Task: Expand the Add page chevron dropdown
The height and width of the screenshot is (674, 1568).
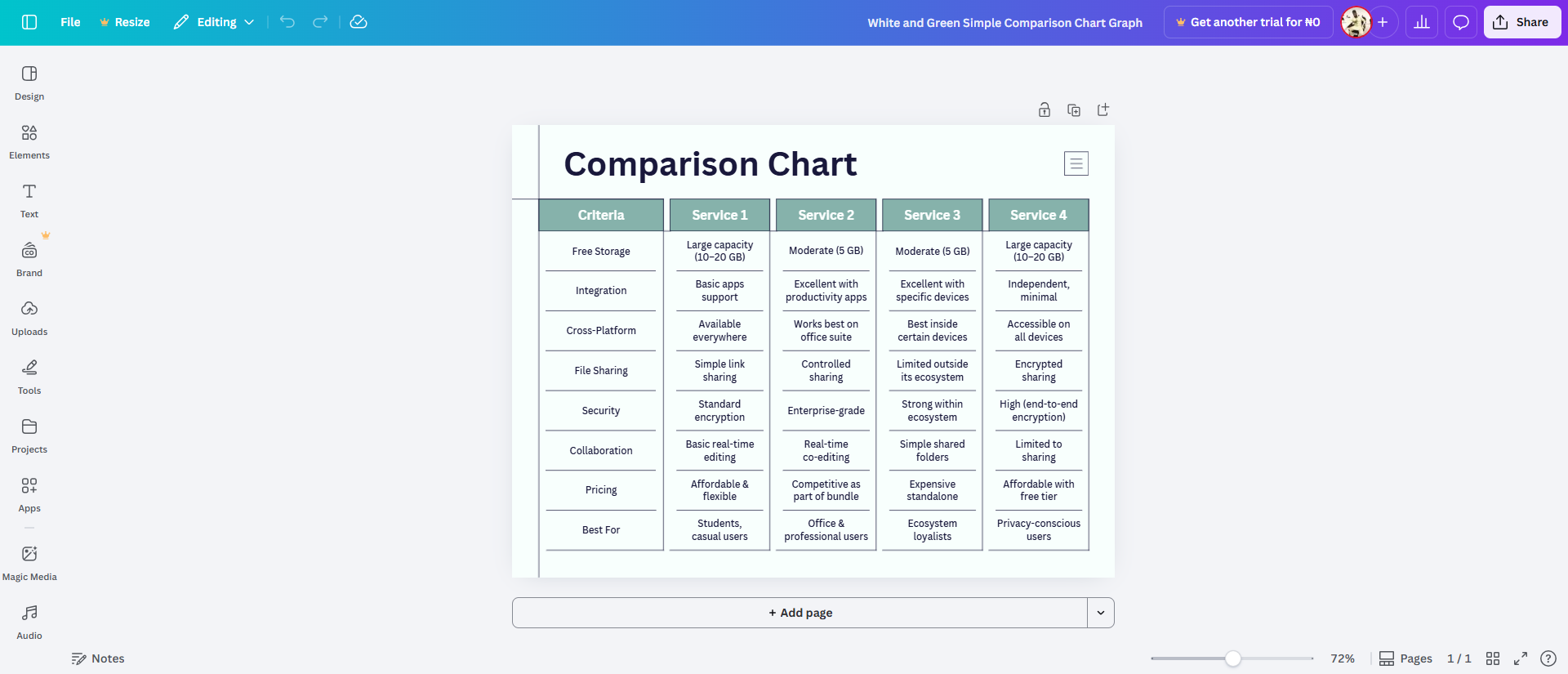Action: [x=1100, y=612]
